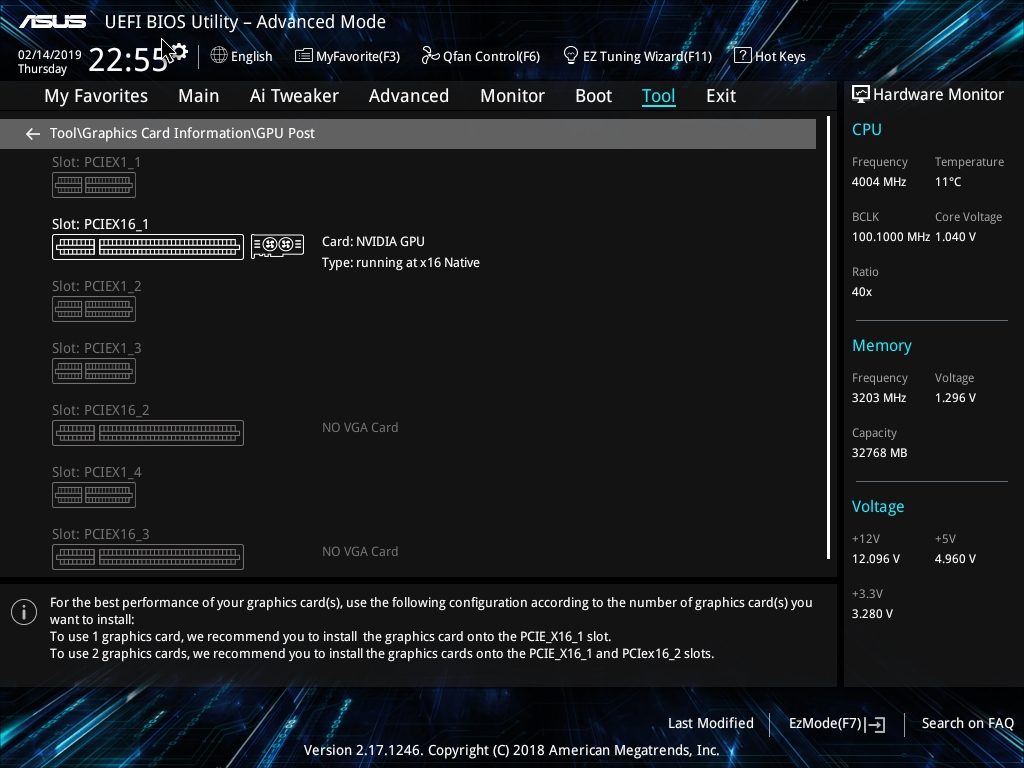Select the PCIEX1_3 slot graphic
This screenshot has width=1024, height=768.
(94, 371)
